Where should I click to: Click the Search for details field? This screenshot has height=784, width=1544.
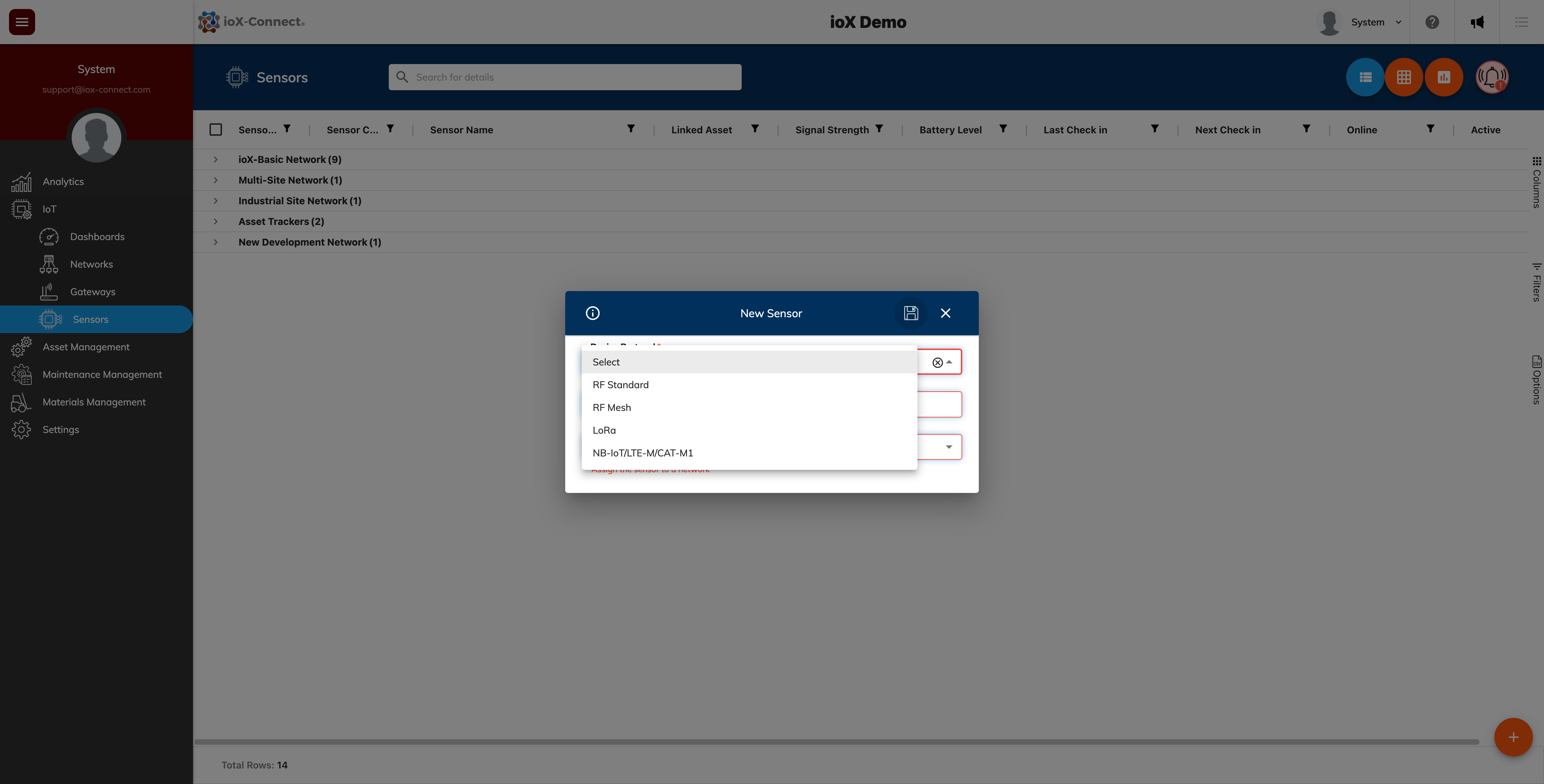[x=565, y=77]
